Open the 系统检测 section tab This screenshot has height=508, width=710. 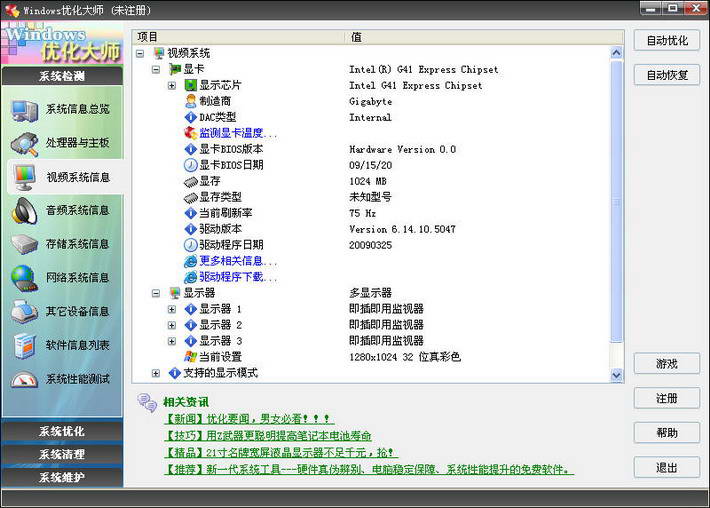62,76
